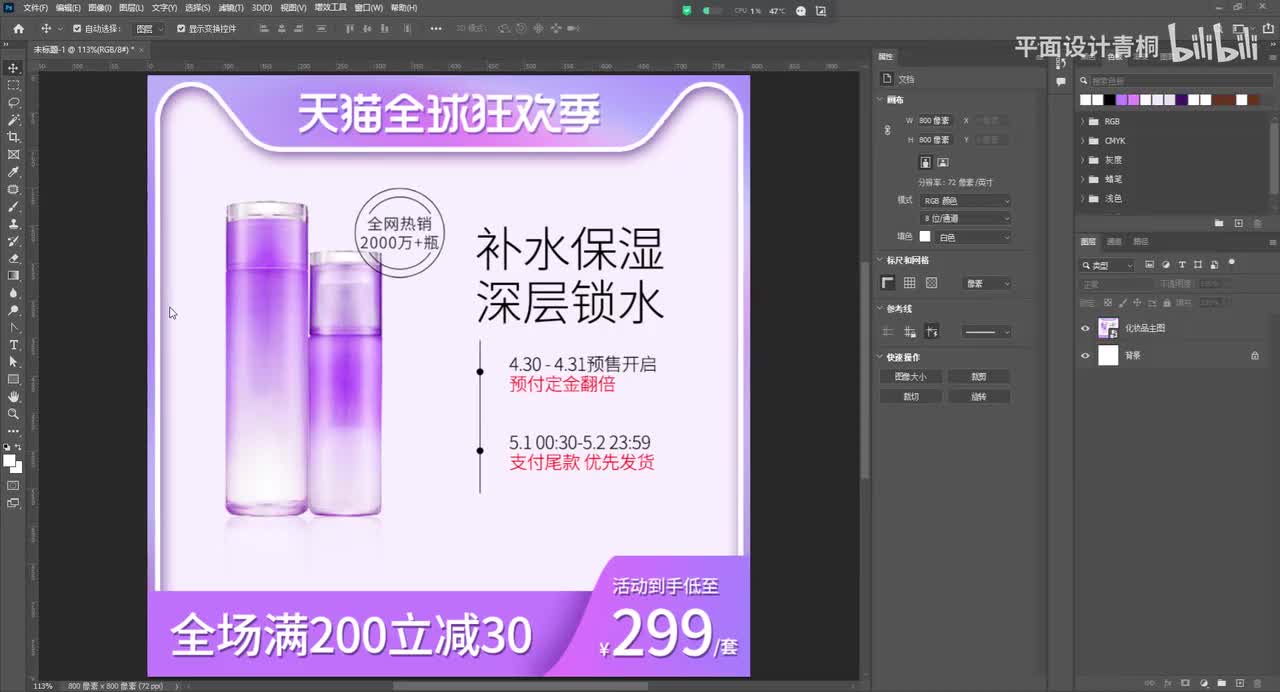The height and width of the screenshot is (692, 1280).
Task: Toggle the 显示变换控件 checkbox
Action: pyautogui.click(x=181, y=28)
